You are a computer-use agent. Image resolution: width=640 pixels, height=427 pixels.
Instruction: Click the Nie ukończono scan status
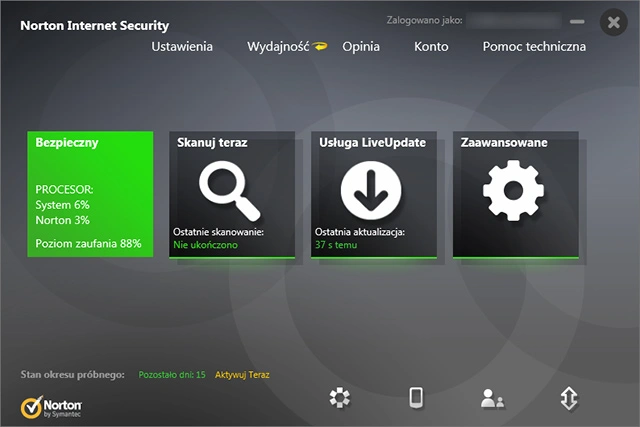(205, 245)
